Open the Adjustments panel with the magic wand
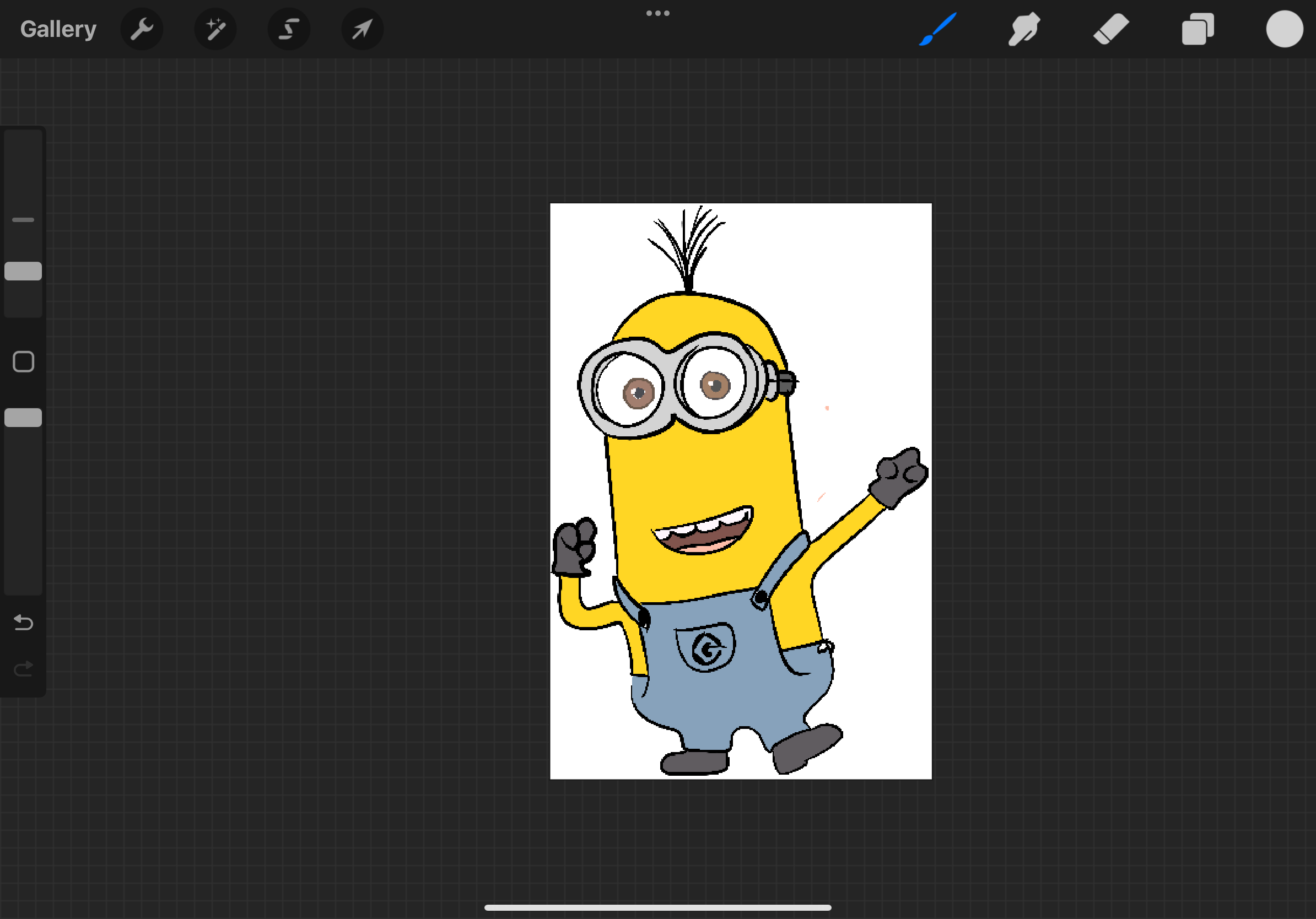The image size is (1316, 919). pyautogui.click(x=215, y=29)
